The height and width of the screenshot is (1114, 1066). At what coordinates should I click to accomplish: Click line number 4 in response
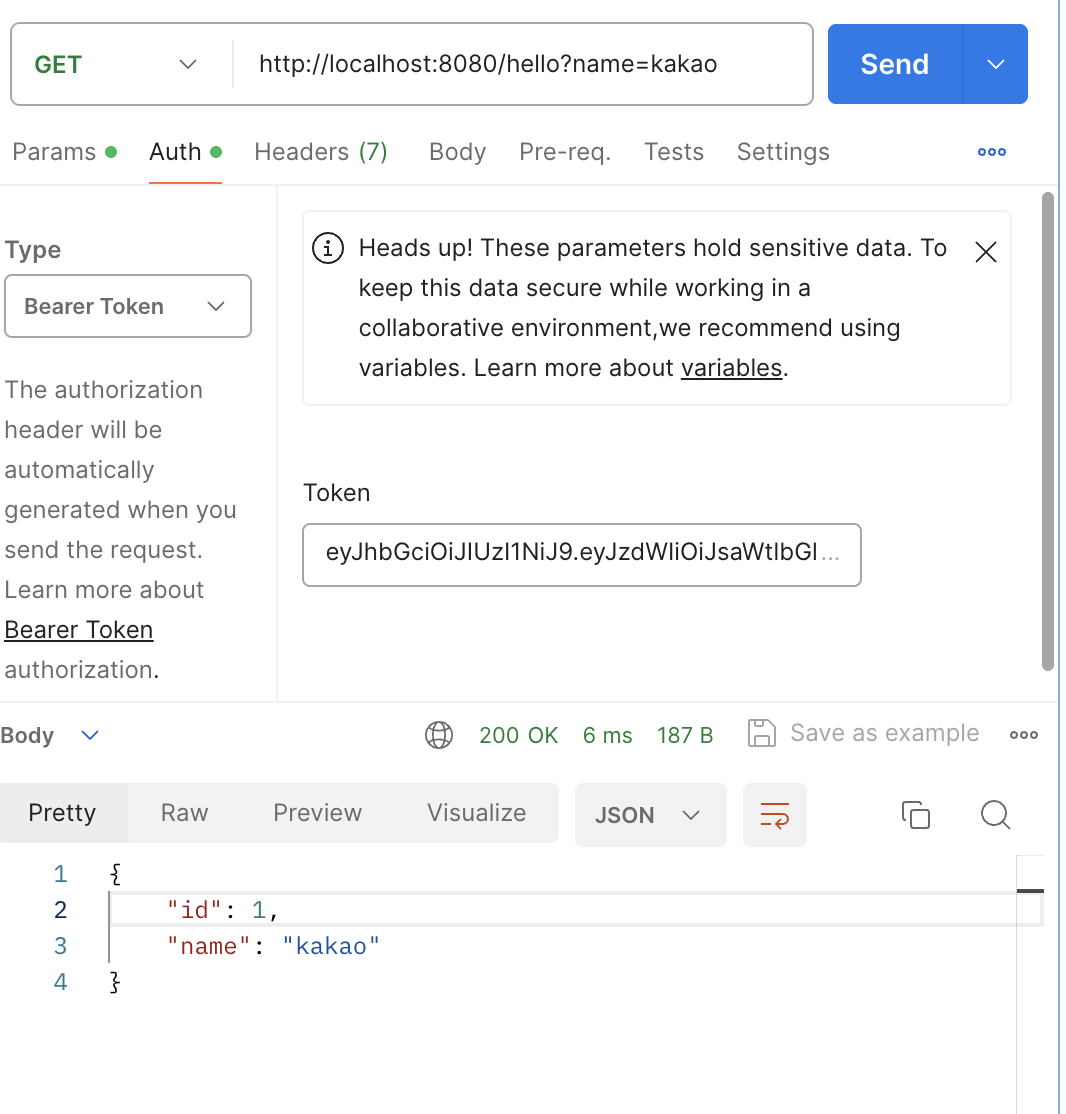[60, 983]
